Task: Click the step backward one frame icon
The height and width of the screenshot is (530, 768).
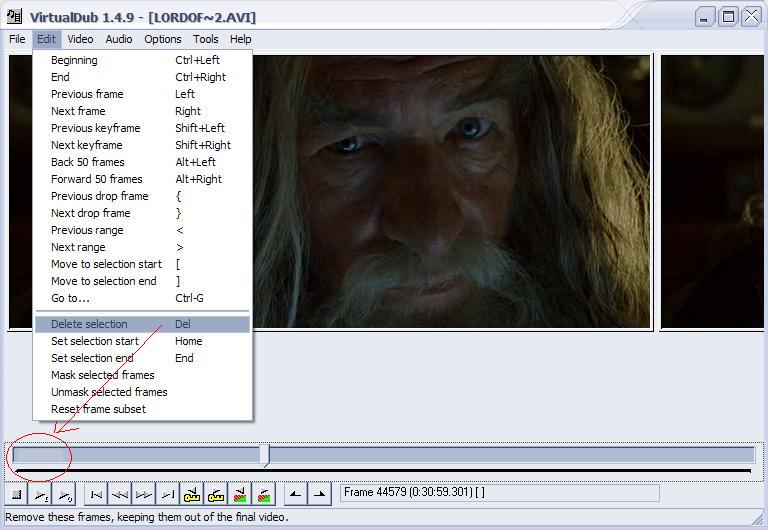Action: pos(120,494)
